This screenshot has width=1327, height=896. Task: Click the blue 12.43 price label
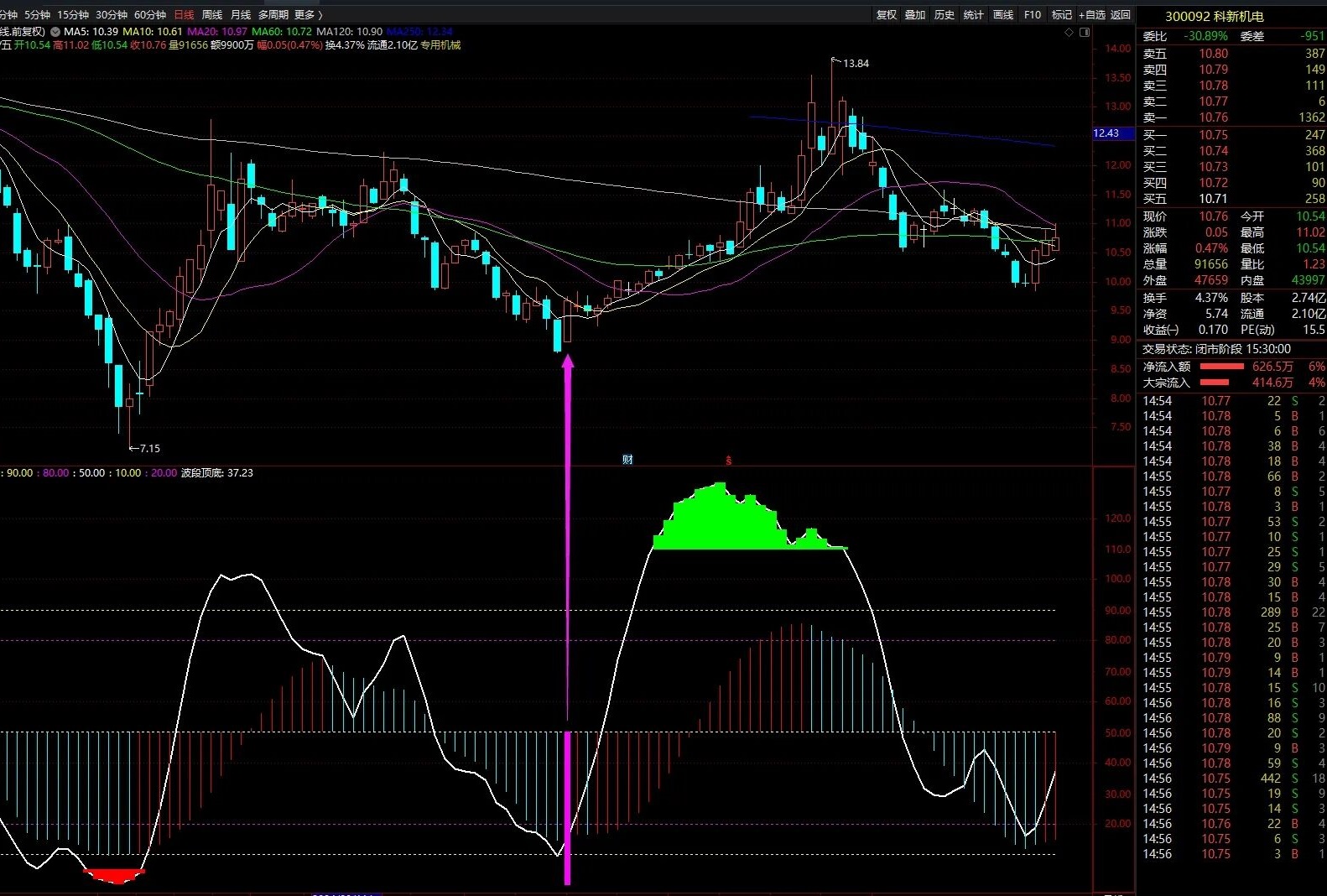[x=1106, y=133]
